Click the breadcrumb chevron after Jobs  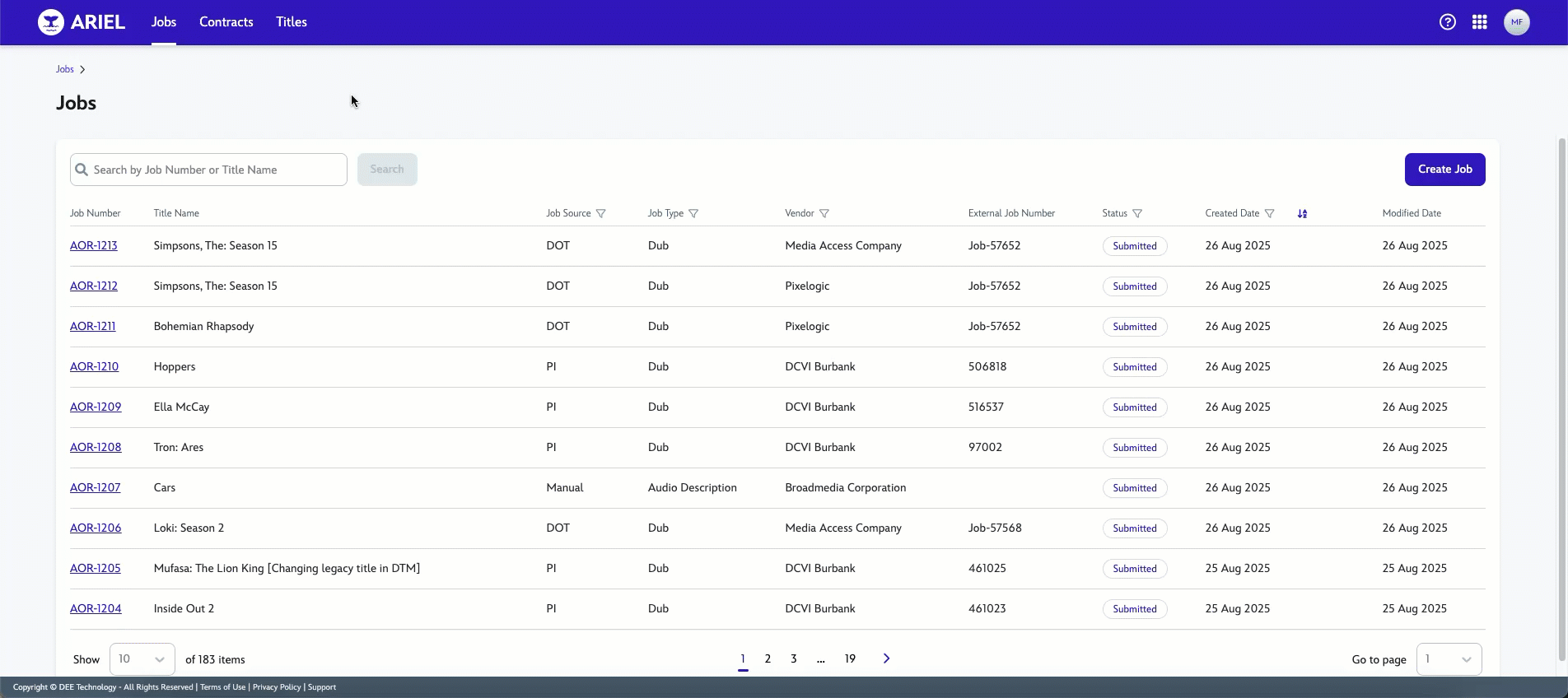pyautogui.click(x=82, y=70)
